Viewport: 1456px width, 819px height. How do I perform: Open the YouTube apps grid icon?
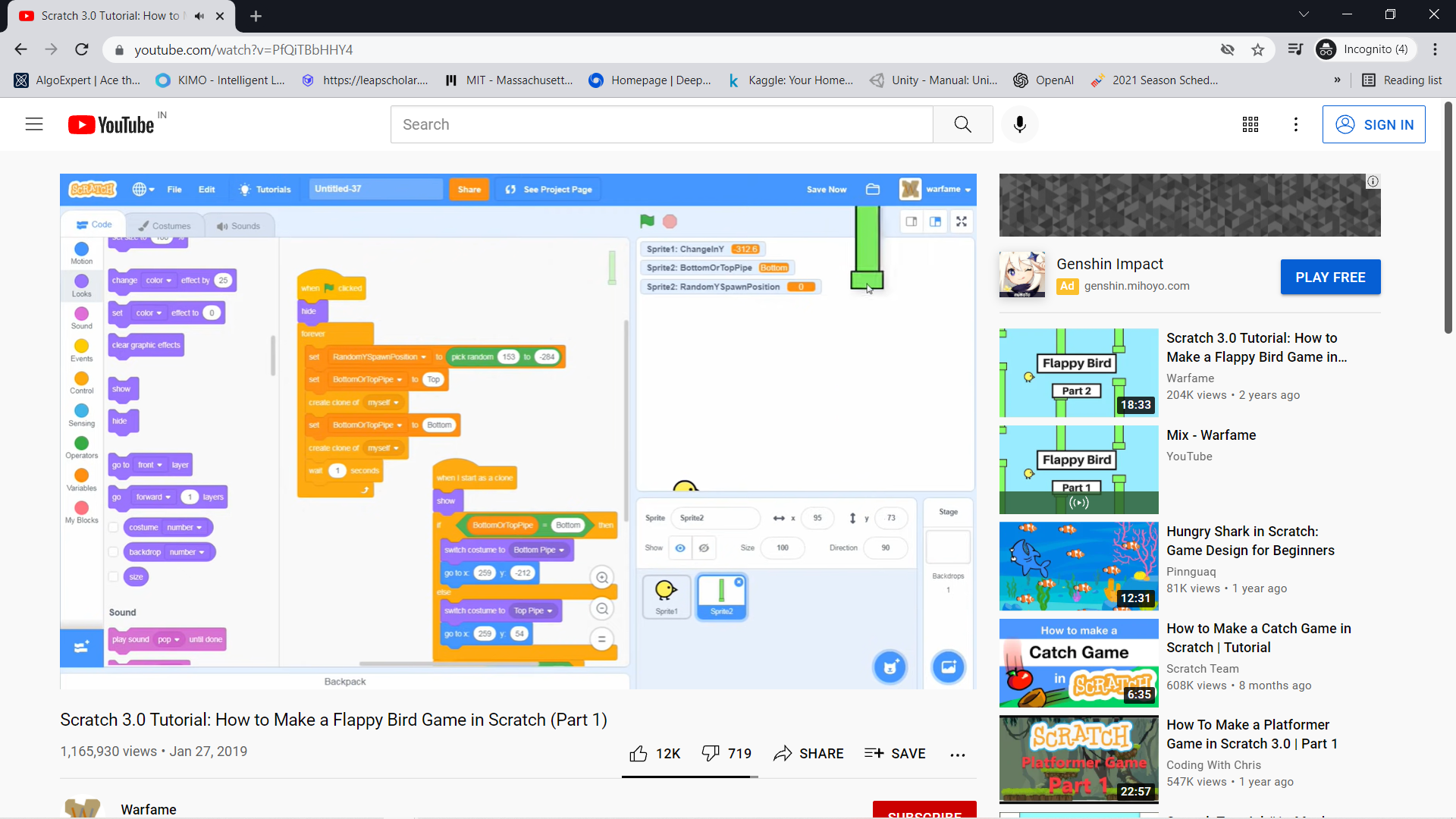pos(1250,124)
